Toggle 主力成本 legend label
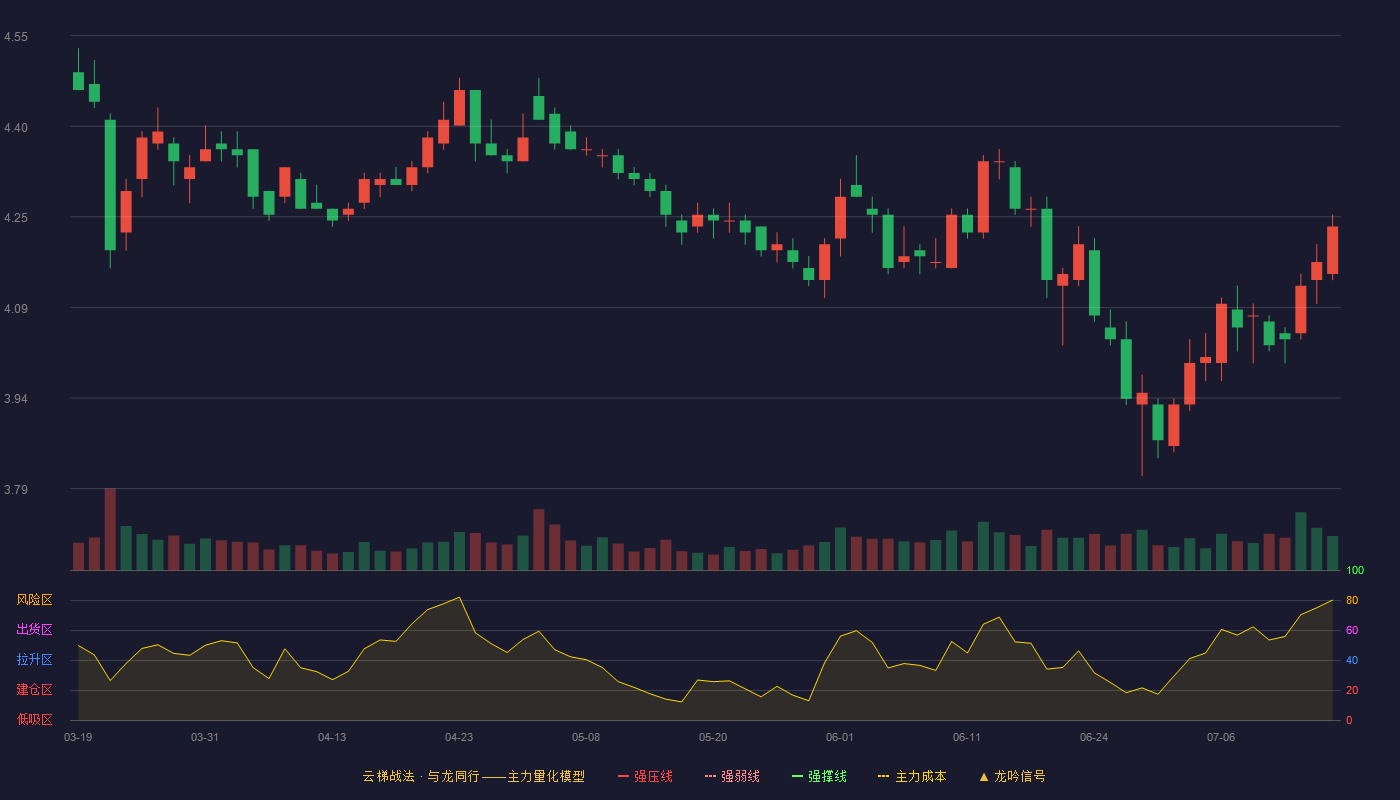 (921, 776)
